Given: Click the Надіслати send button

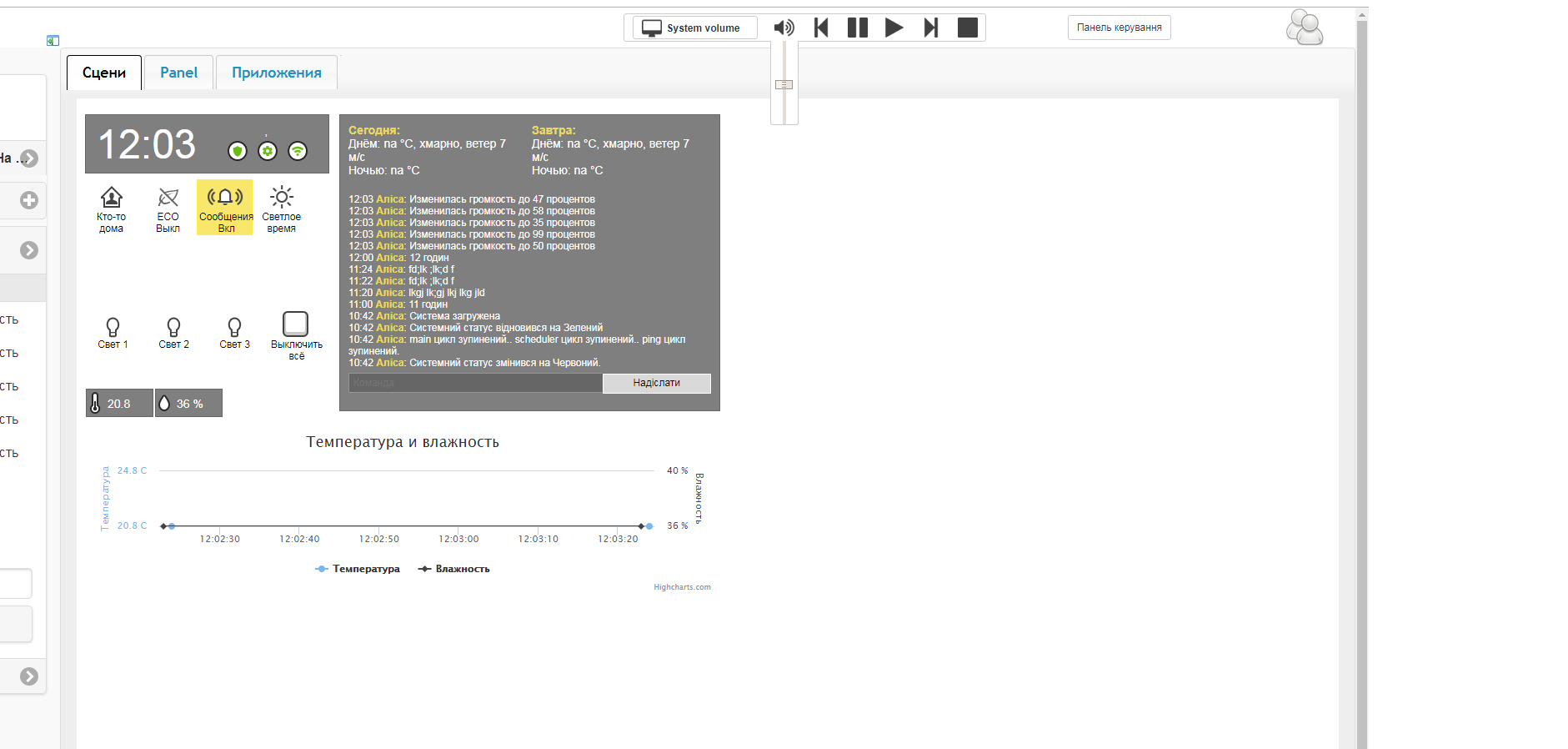Looking at the screenshot, I should (x=657, y=383).
